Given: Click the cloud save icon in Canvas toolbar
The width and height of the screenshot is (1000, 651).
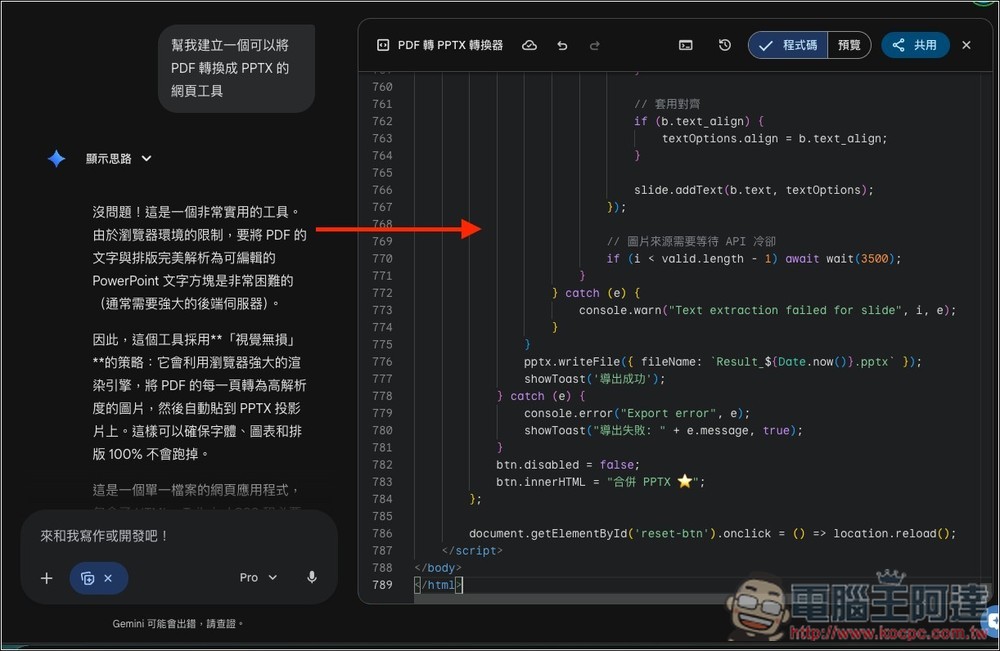Looking at the screenshot, I should point(530,45).
